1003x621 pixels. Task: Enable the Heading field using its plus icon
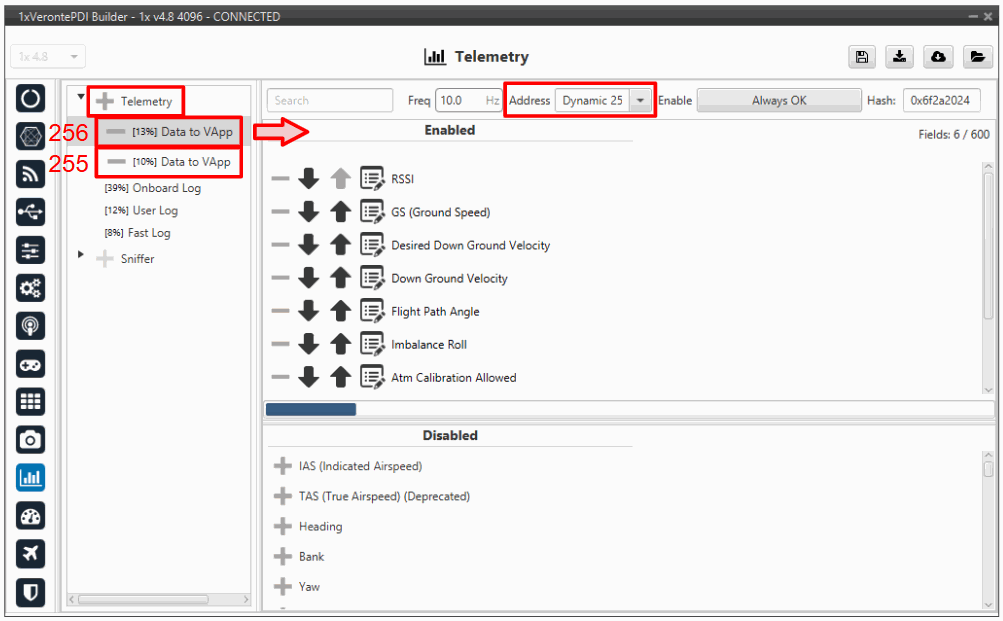[282, 527]
